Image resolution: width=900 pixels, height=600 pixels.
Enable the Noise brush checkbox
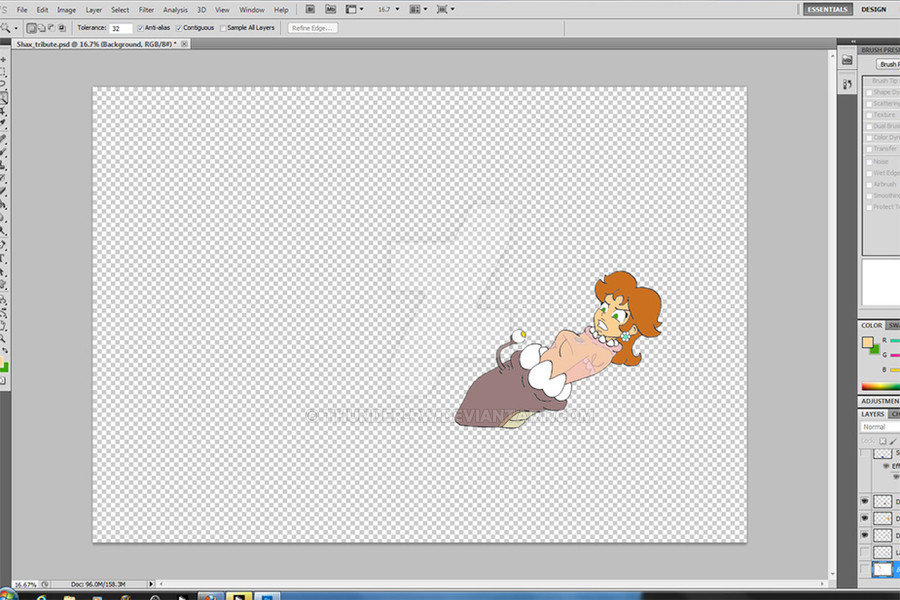pyautogui.click(x=869, y=162)
